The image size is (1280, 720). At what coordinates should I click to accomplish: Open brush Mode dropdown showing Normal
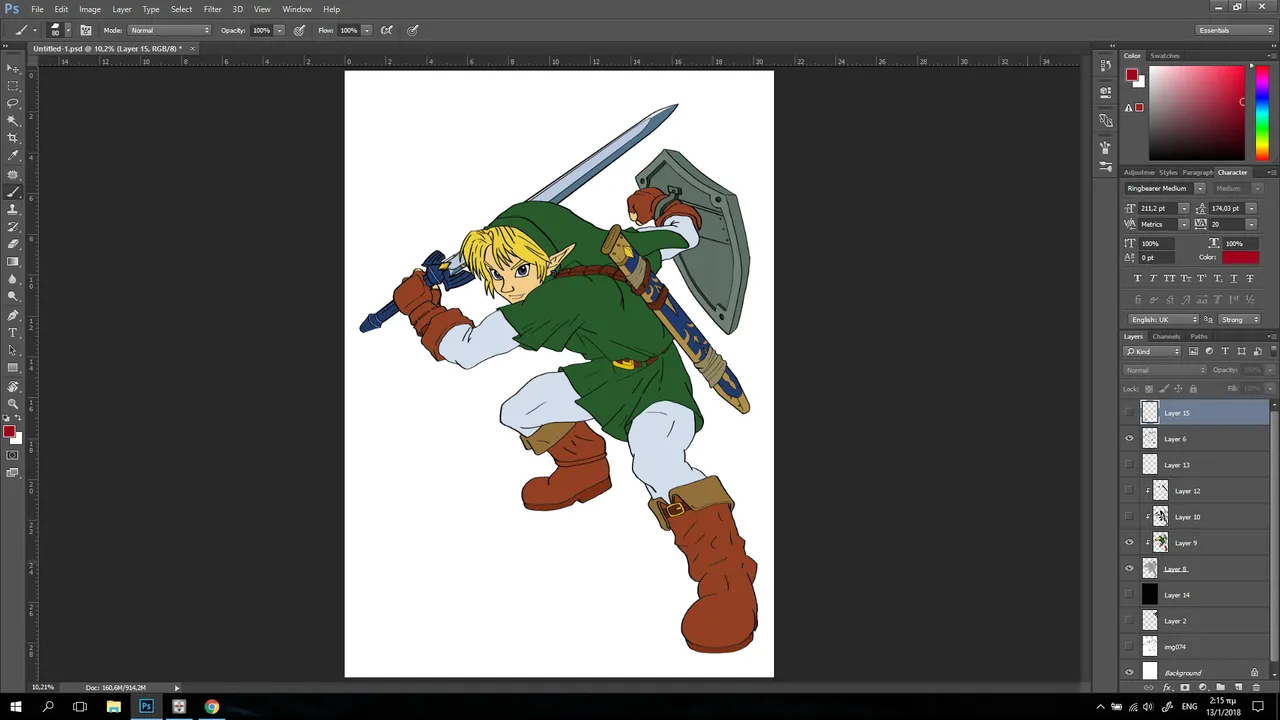click(x=170, y=30)
